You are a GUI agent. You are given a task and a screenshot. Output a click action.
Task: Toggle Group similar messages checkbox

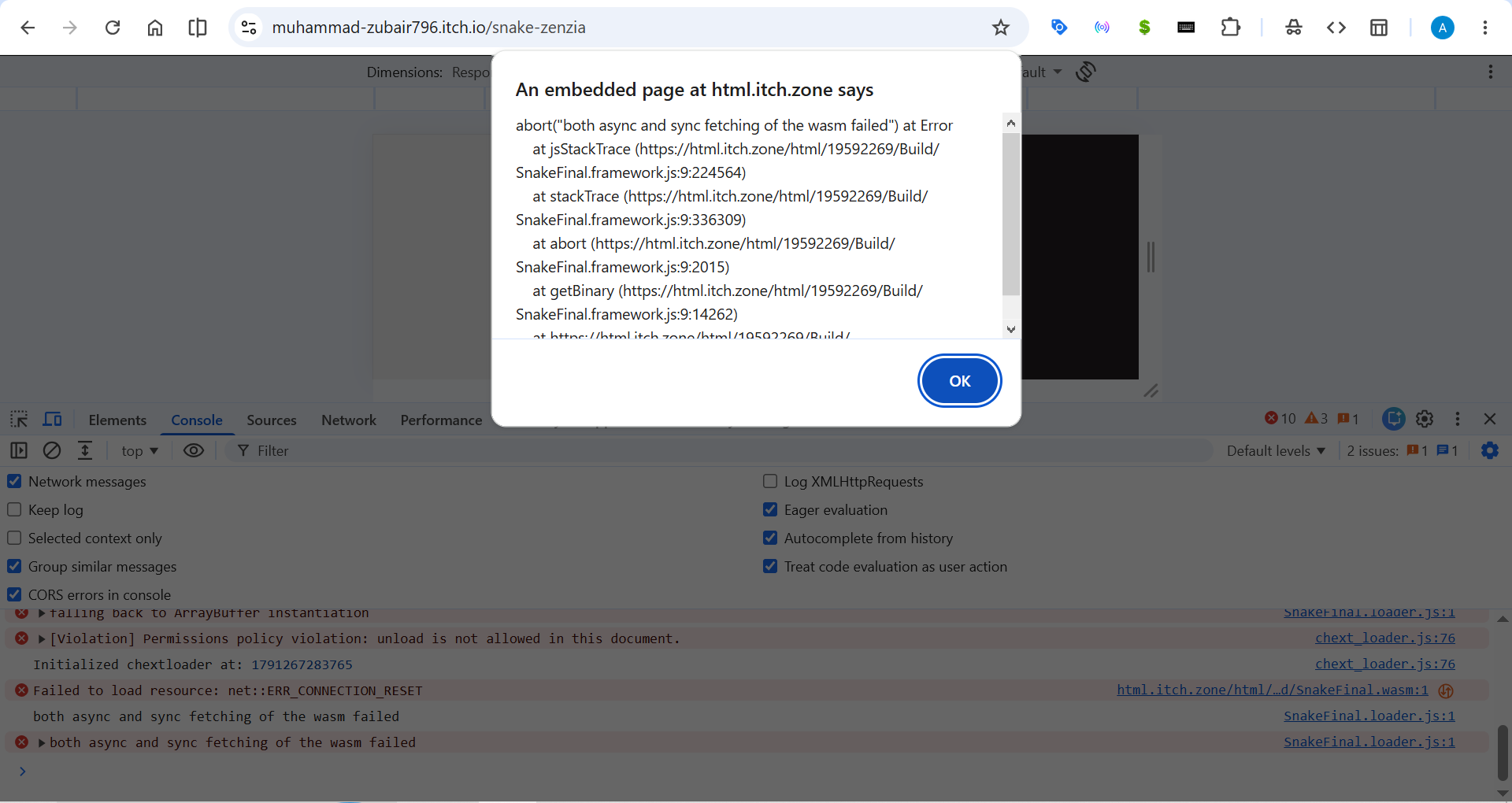(x=14, y=566)
